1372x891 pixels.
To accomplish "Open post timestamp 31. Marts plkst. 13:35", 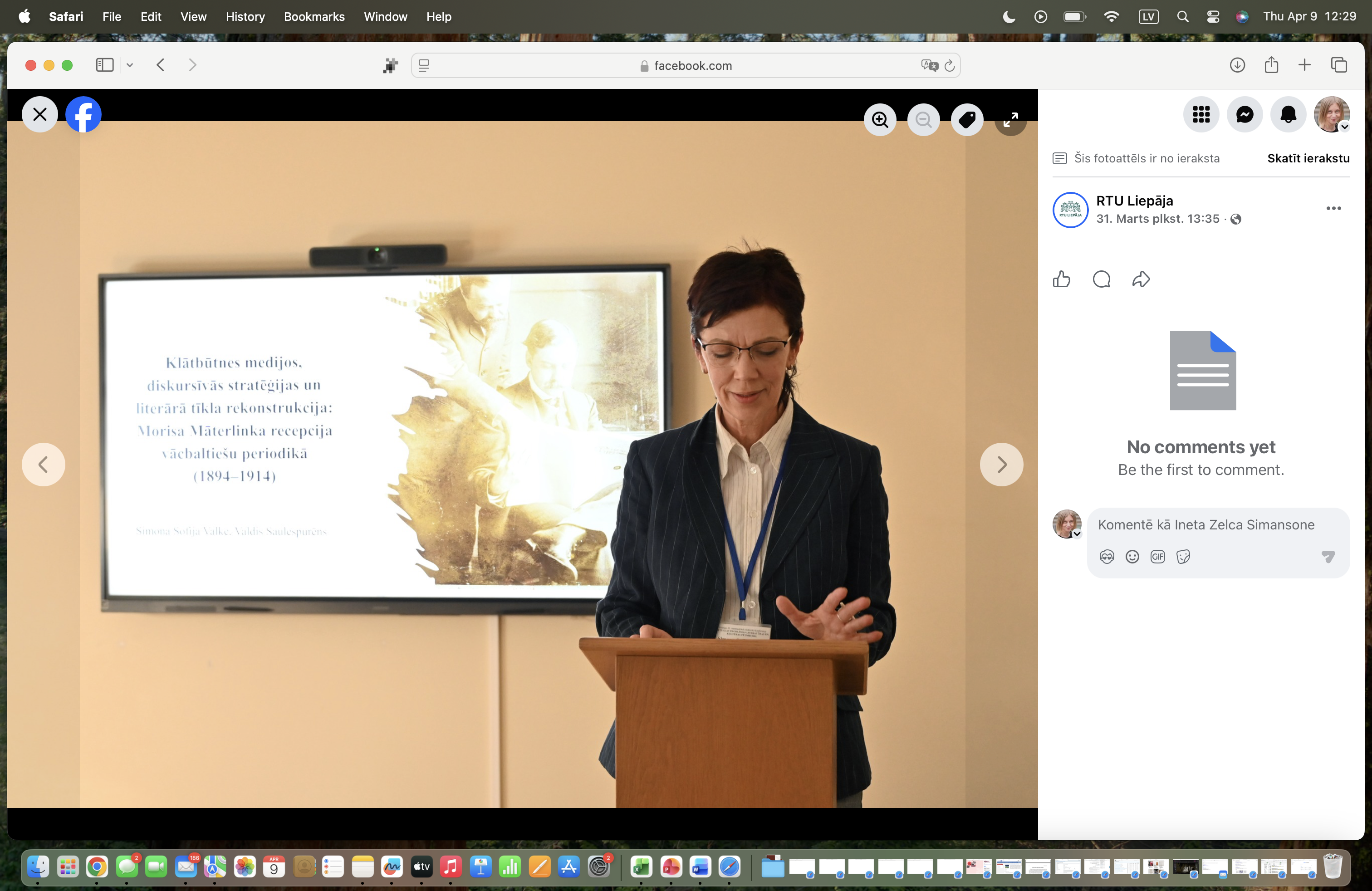I will click(1157, 219).
